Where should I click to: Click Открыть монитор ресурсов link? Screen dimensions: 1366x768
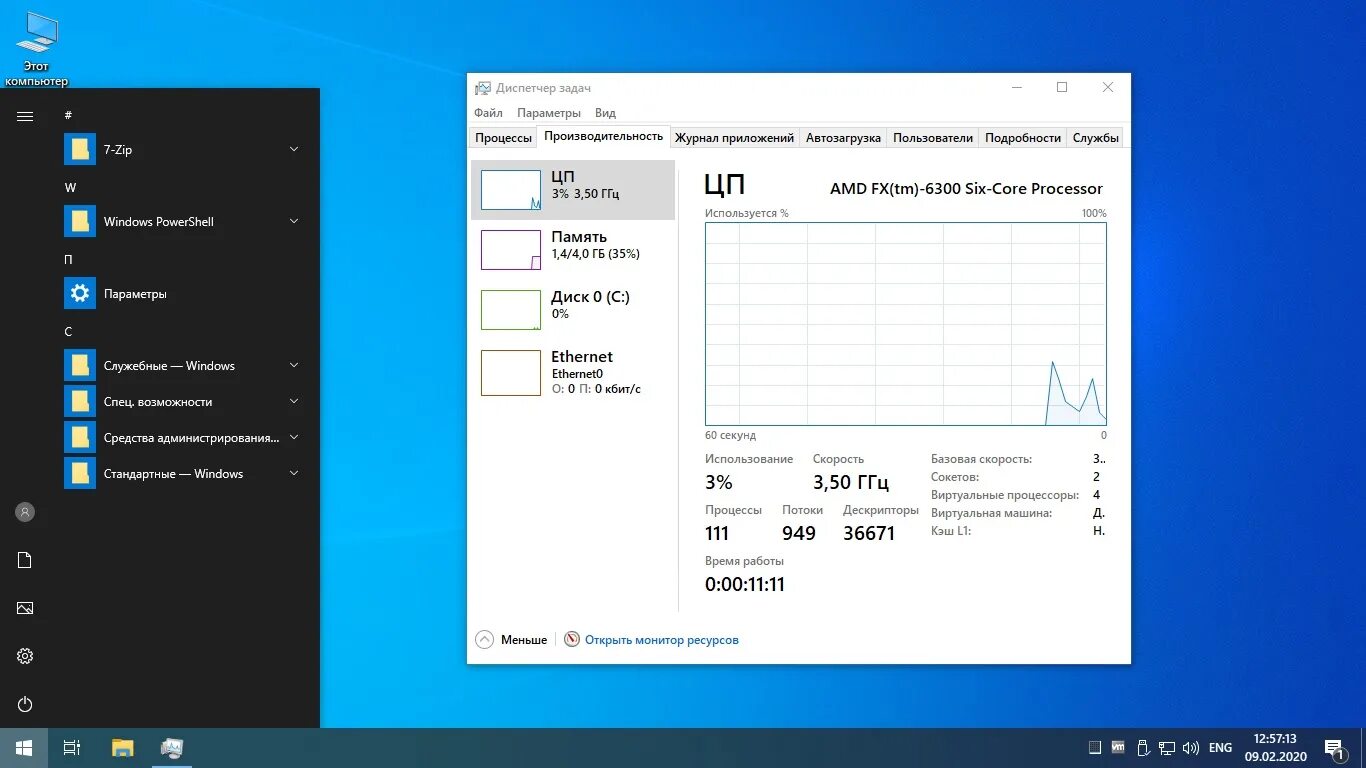point(662,640)
